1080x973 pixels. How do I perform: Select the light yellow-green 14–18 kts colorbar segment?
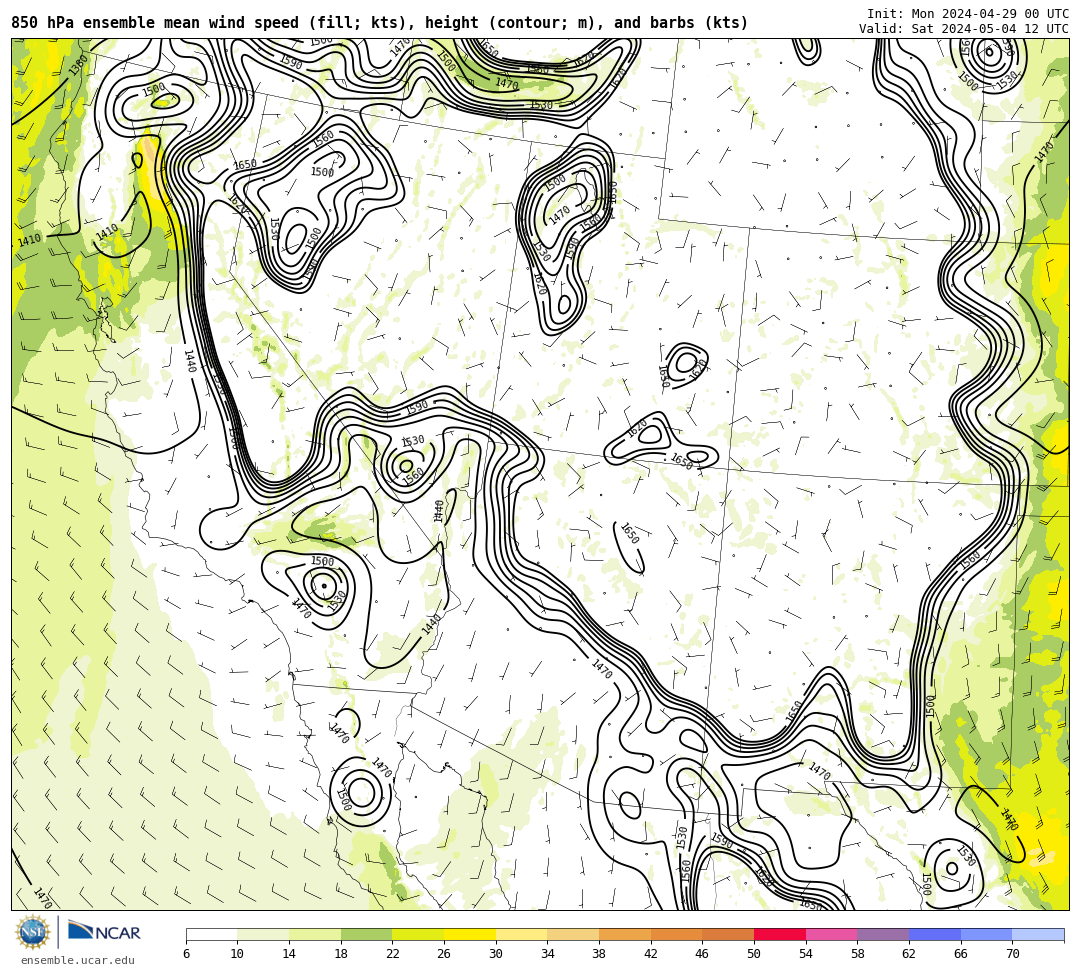point(315,934)
